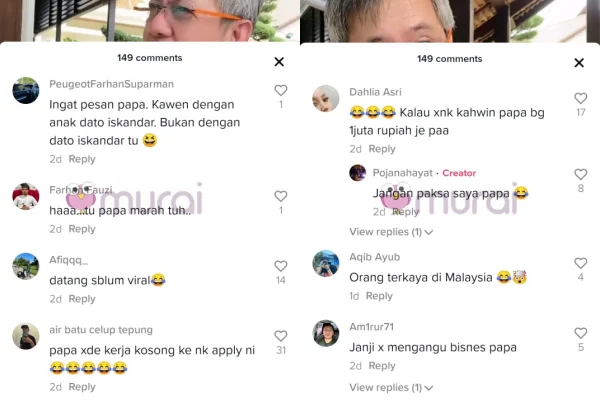Open Dahlia Asri's avatar
The height and width of the screenshot is (400, 600).
pyautogui.click(x=326, y=98)
